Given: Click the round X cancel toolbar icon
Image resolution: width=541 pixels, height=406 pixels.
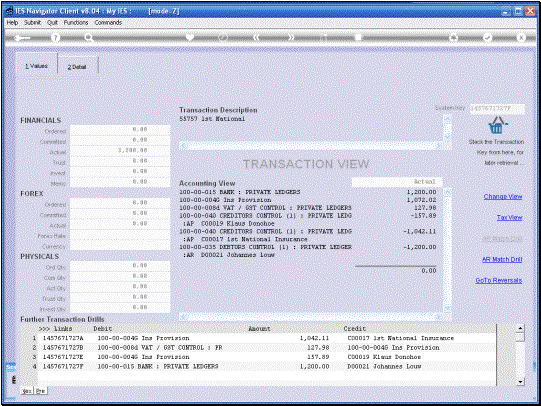Looking at the screenshot, I should pyautogui.click(x=521, y=37).
